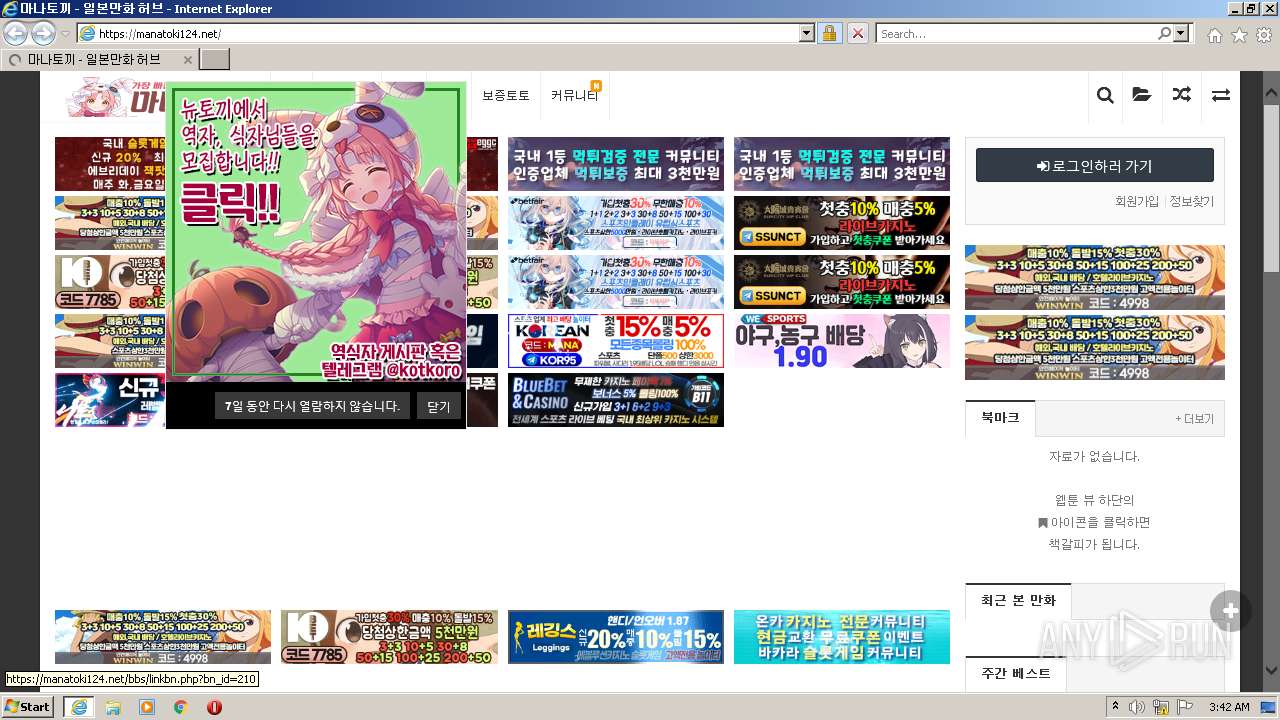Open the 커뮤니티 menu item
The height and width of the screenshot is (720, 1280).
[x=574, y=95]
